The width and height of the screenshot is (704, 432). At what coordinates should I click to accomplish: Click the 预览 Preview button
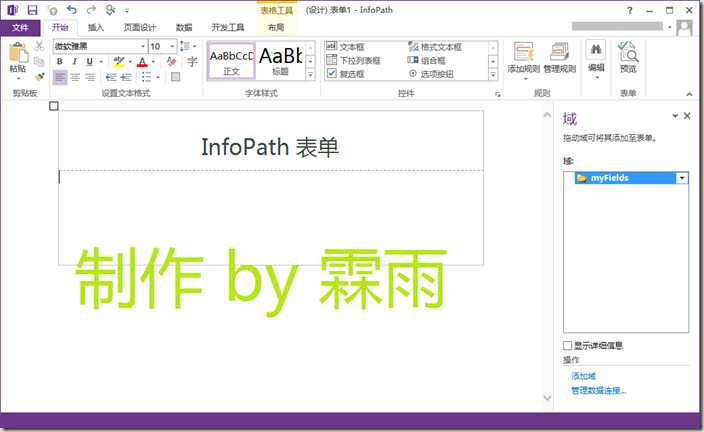628,57
